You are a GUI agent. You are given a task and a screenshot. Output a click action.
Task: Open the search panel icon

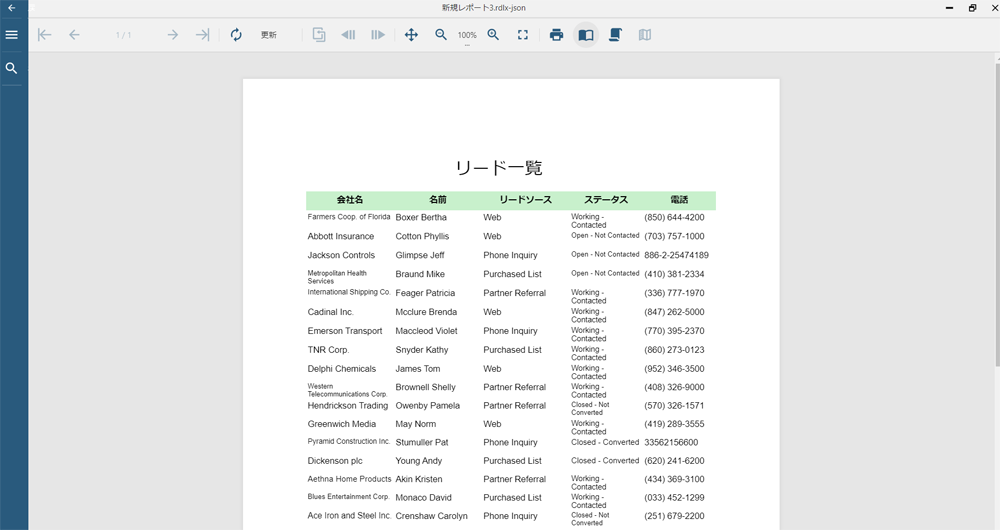coord(11,68)
